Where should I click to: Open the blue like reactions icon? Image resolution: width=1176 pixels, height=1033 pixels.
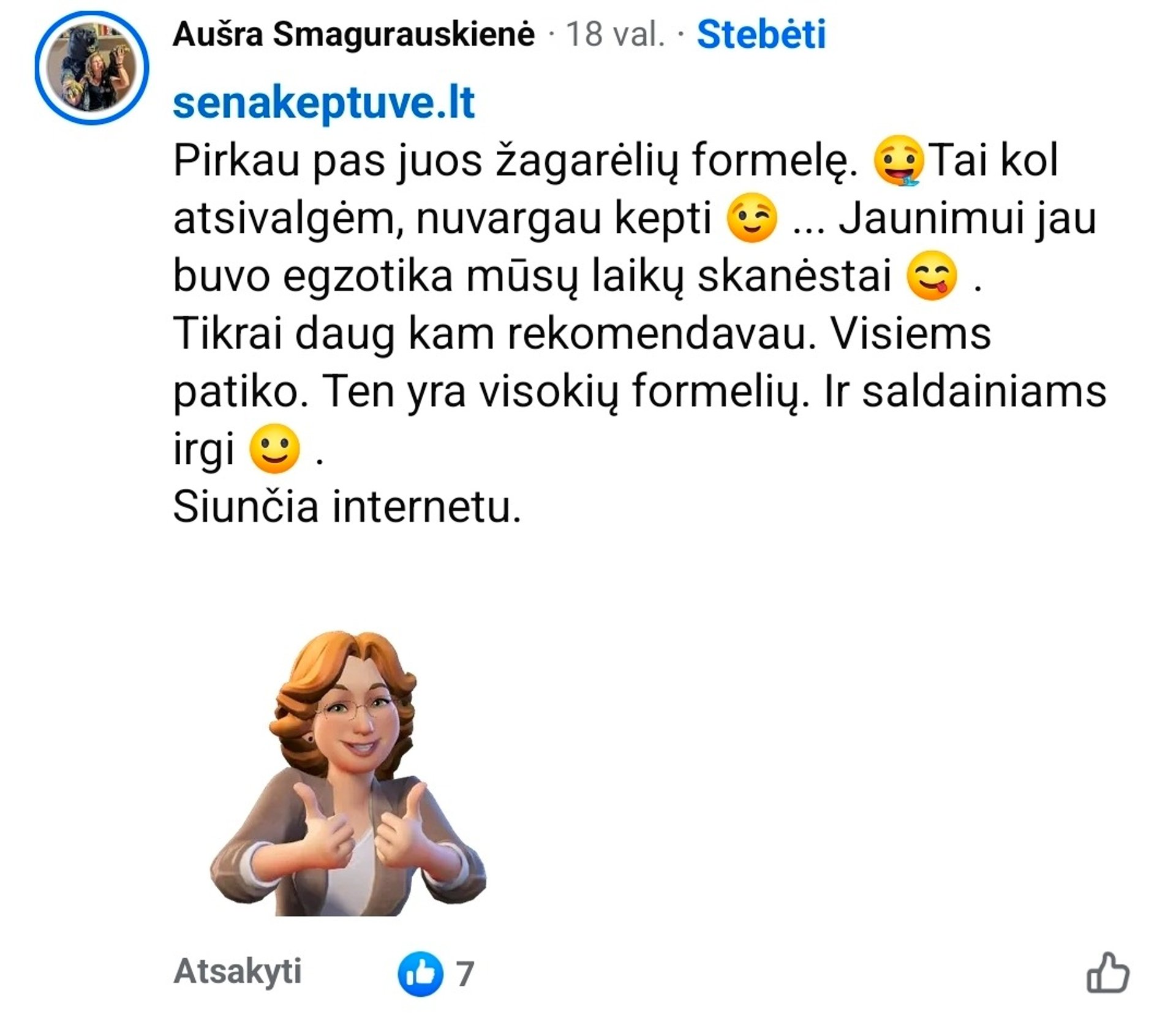pyautogui.click(x=420, y=973)
